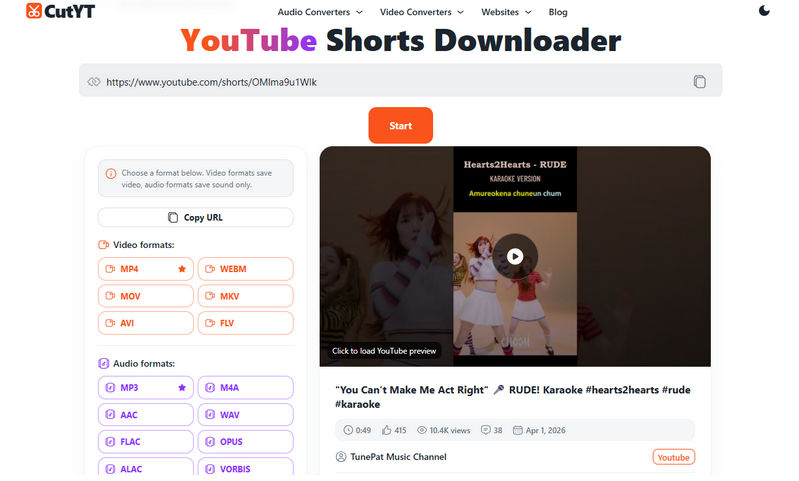Expand the Video Converters menu

[421, 12]
